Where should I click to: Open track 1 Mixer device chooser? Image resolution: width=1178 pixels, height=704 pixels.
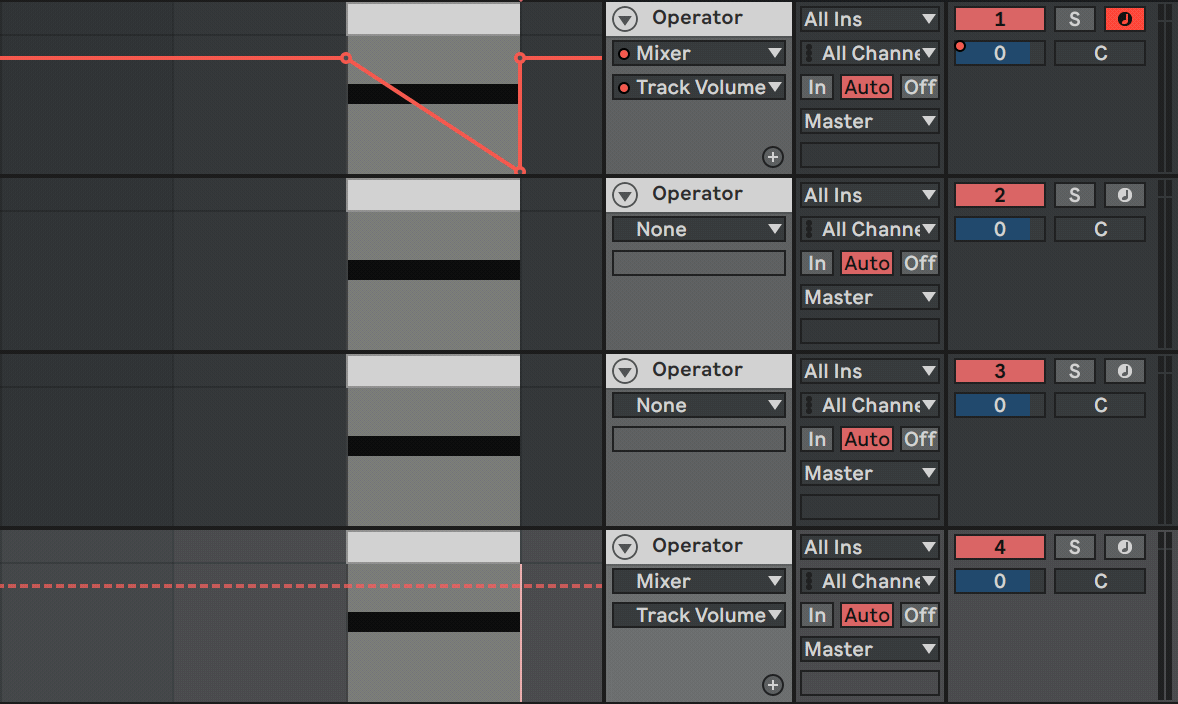pyautogui.click(x=699, y=53)
